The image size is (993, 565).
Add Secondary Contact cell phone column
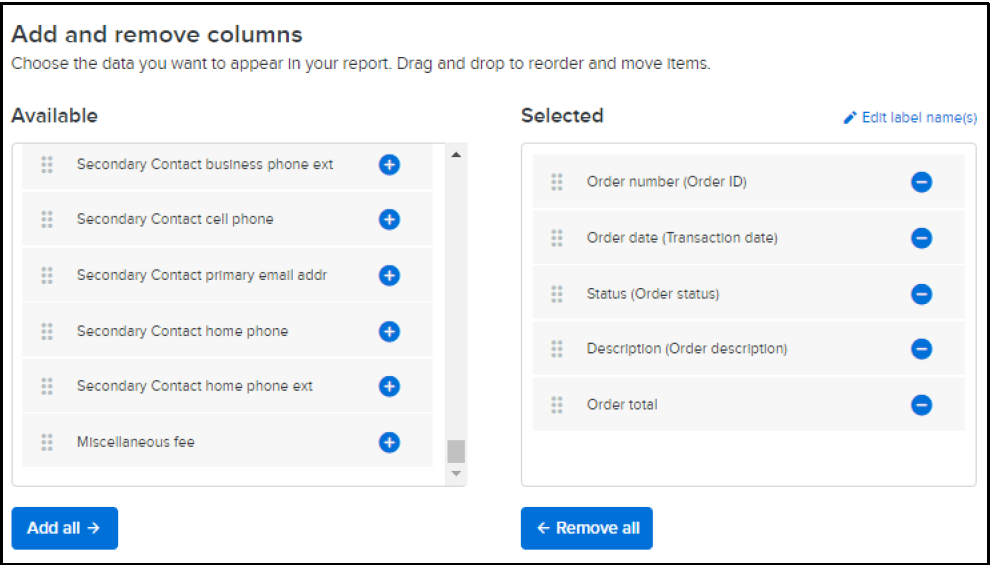[x=389, y=220]
